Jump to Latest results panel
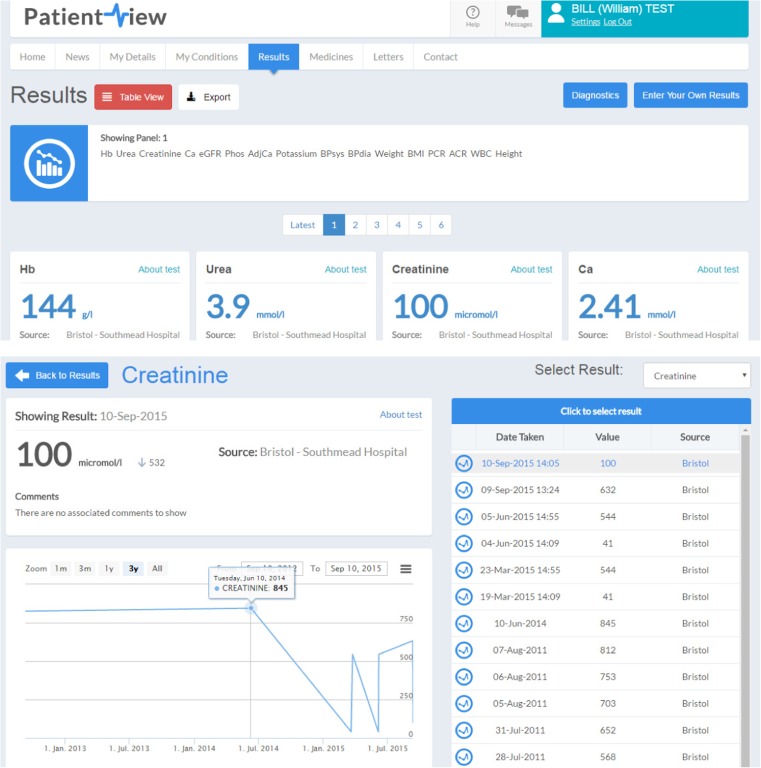The width and height of the screenshot is (761, 768). (x=302, y=225)
